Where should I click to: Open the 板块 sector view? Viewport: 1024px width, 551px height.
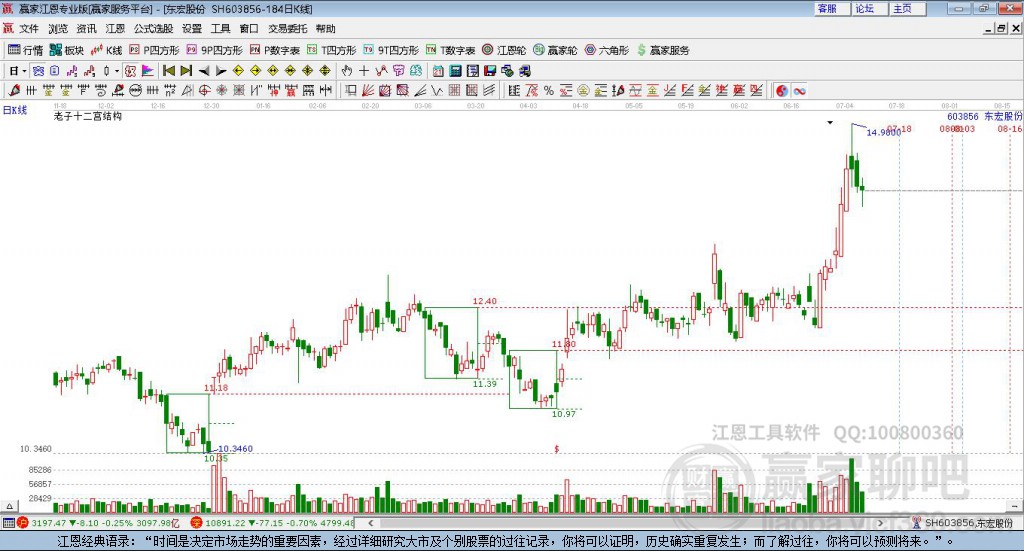pos(67,50)
